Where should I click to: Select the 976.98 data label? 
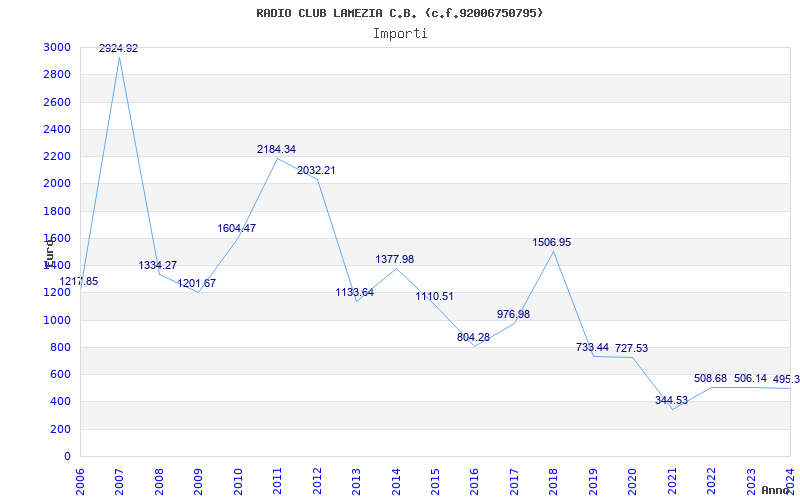tap(513, 314)
